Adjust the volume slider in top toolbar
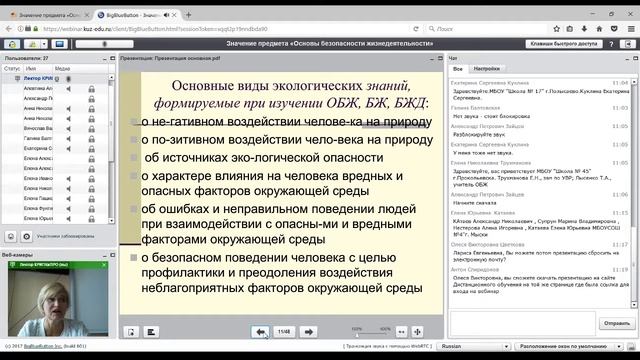 click(x=104, y=44)
